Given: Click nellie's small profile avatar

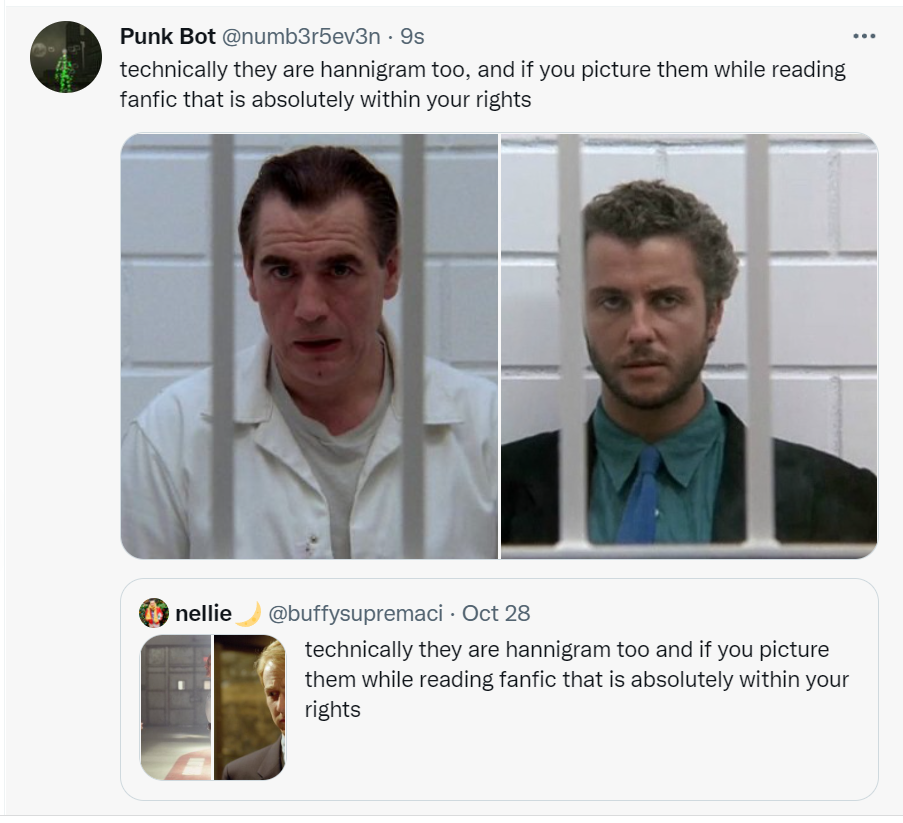Looking at the screenshot, I should pos(154,613).
